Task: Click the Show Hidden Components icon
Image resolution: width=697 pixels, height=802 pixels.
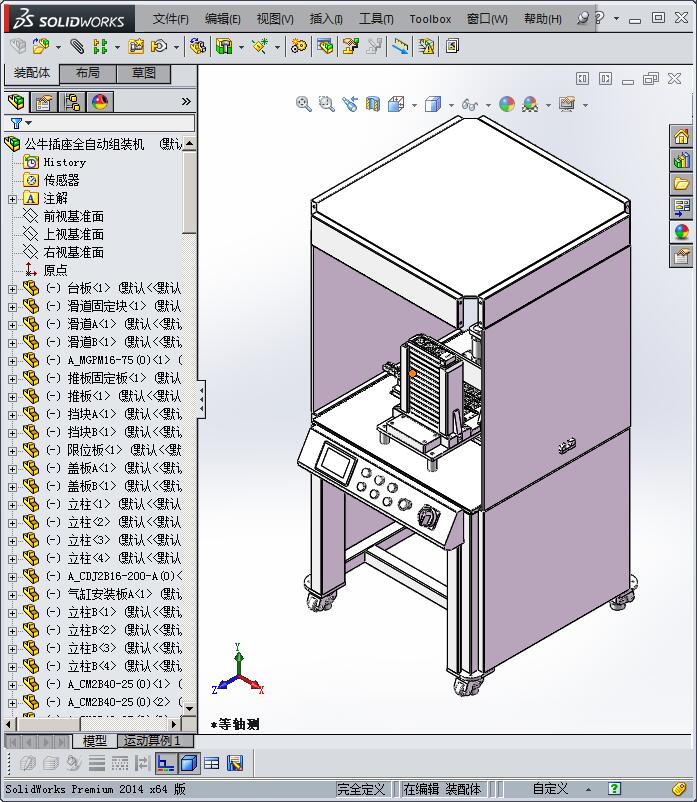Action: click(197, 47)
